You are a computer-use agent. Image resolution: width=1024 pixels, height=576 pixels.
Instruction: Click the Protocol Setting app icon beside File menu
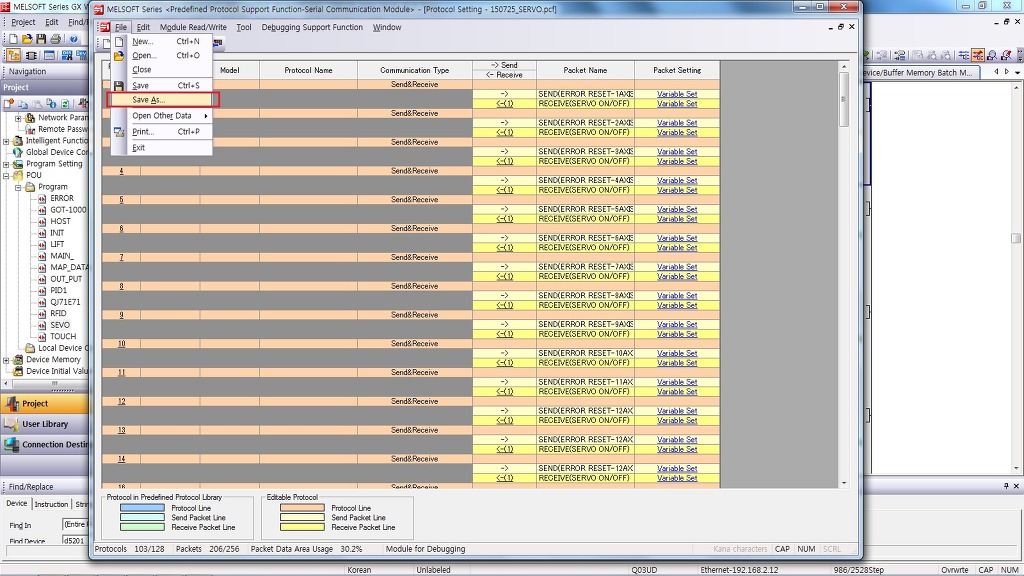[104, 27]
